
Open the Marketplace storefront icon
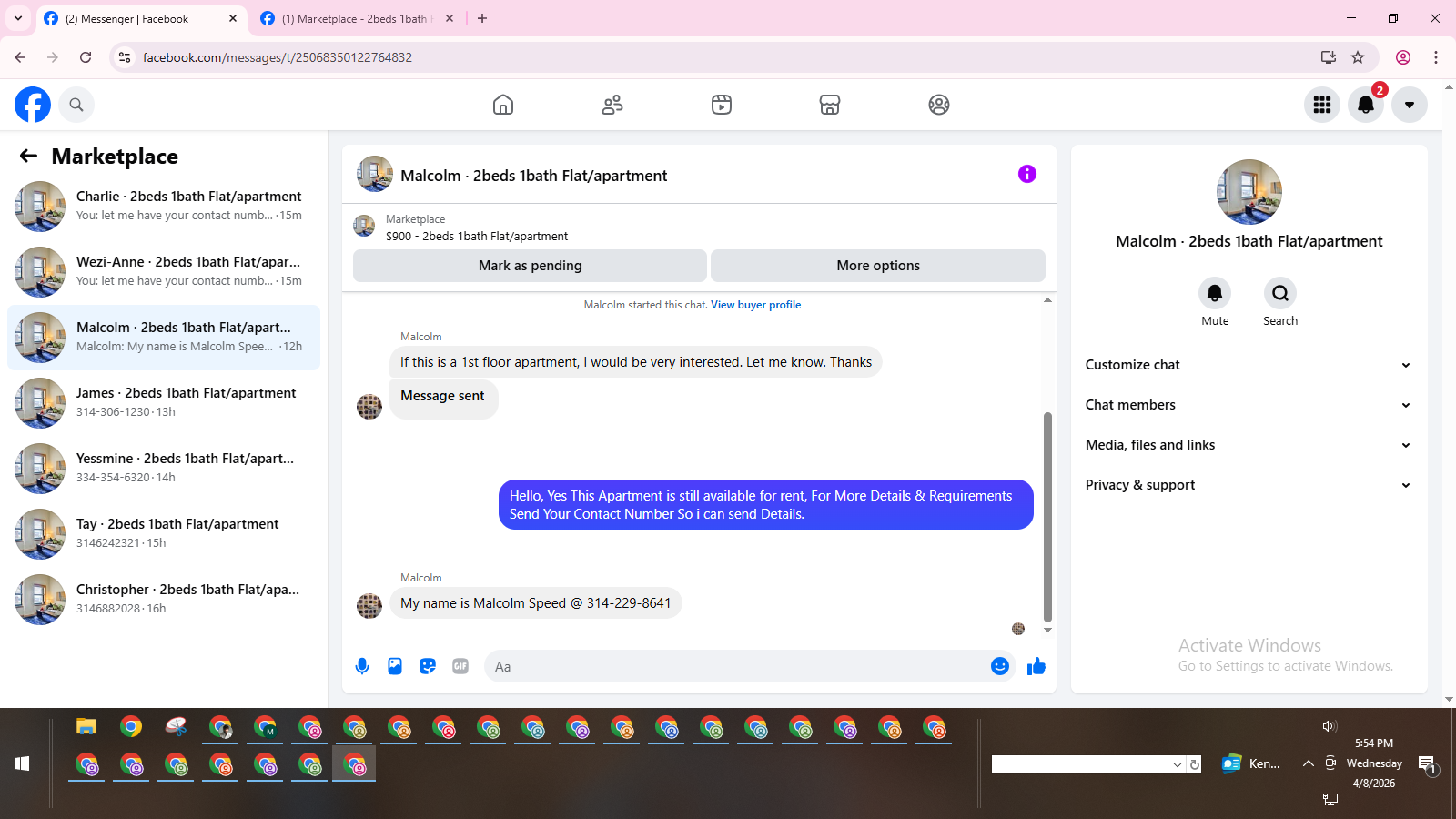click(830, 105)
